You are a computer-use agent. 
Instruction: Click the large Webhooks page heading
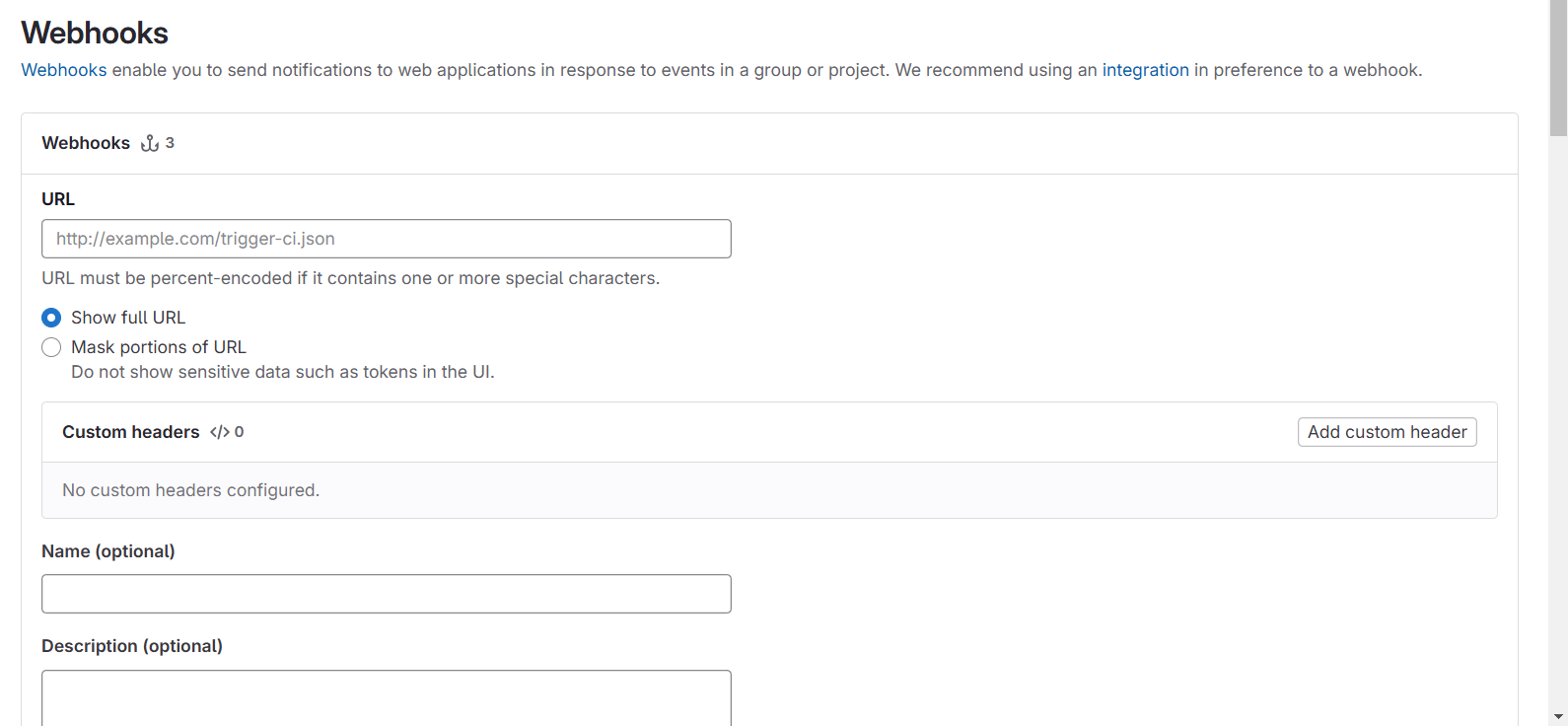coord(95,33)
